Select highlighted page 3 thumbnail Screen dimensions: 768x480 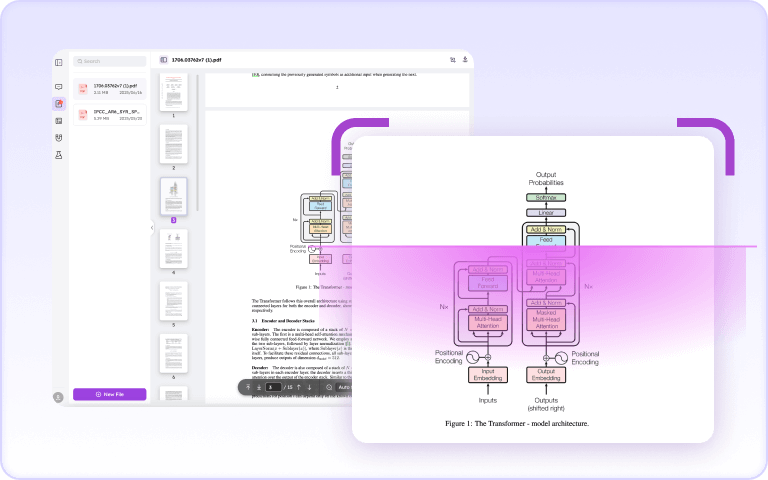(173, 196)
